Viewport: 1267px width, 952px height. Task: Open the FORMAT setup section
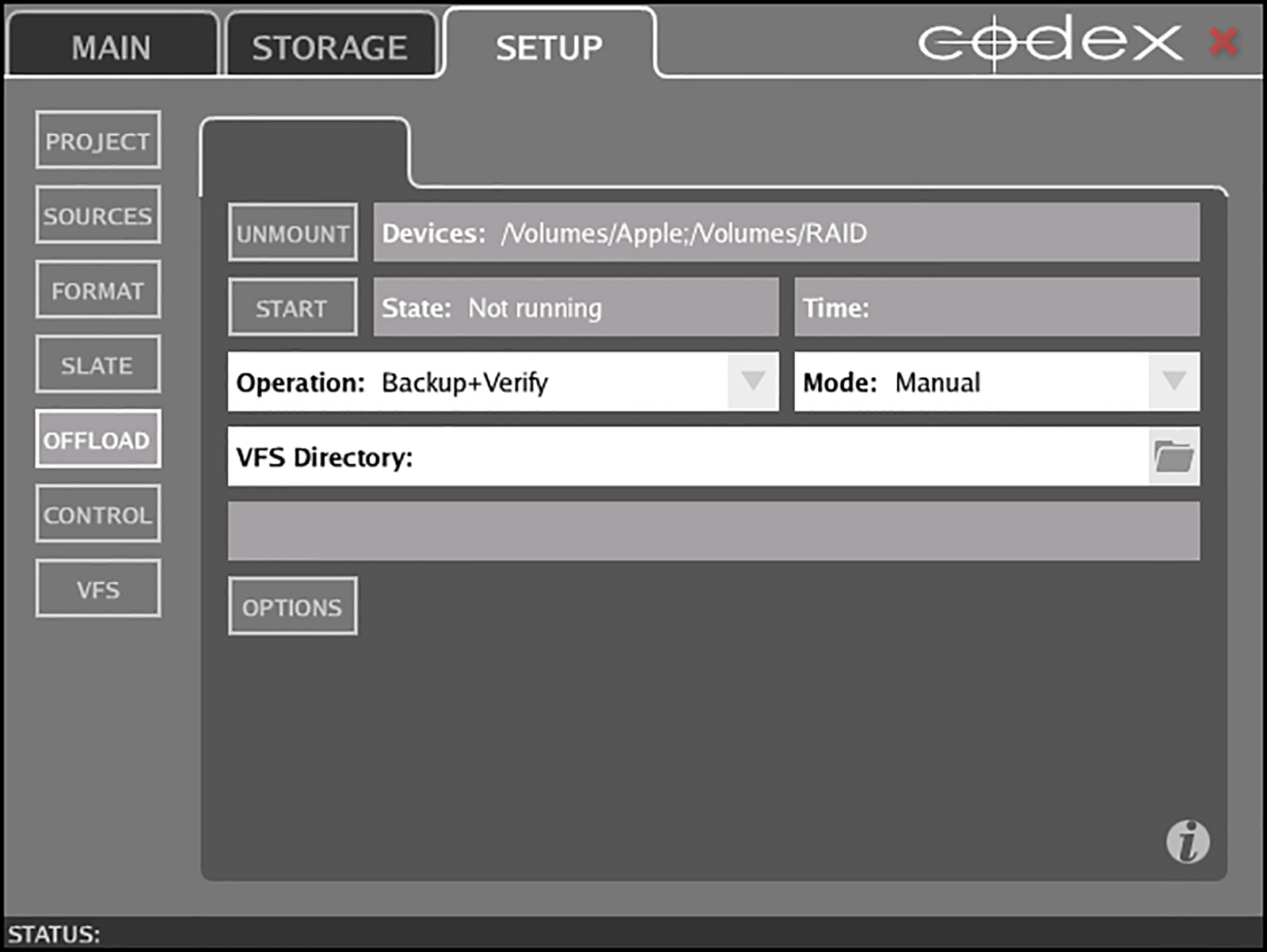[98, 290]
